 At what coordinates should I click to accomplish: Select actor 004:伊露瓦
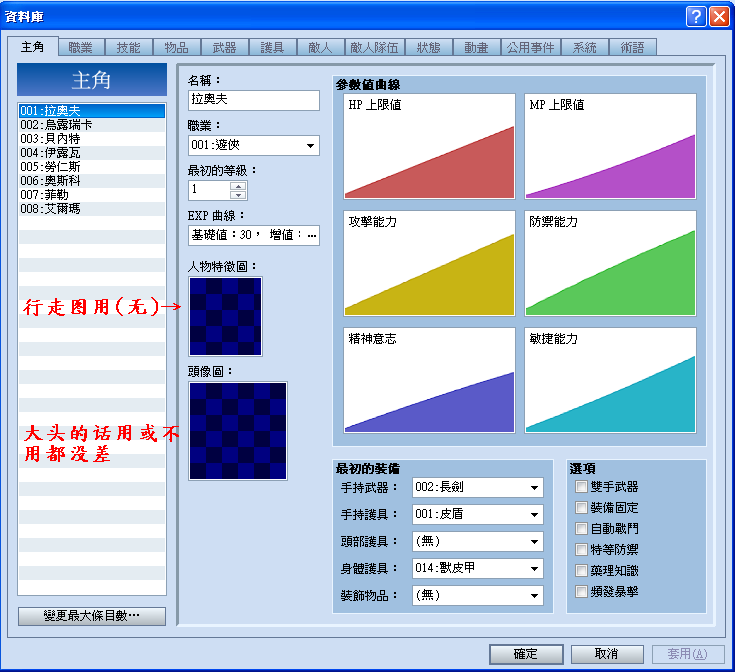coord(92,153)
